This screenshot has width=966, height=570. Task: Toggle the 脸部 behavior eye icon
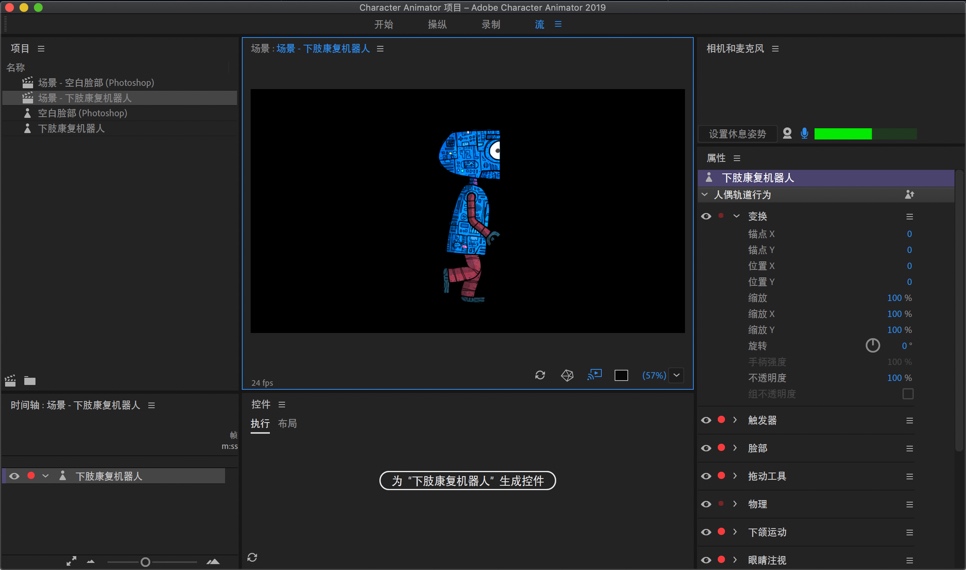(x=706, y=448)
